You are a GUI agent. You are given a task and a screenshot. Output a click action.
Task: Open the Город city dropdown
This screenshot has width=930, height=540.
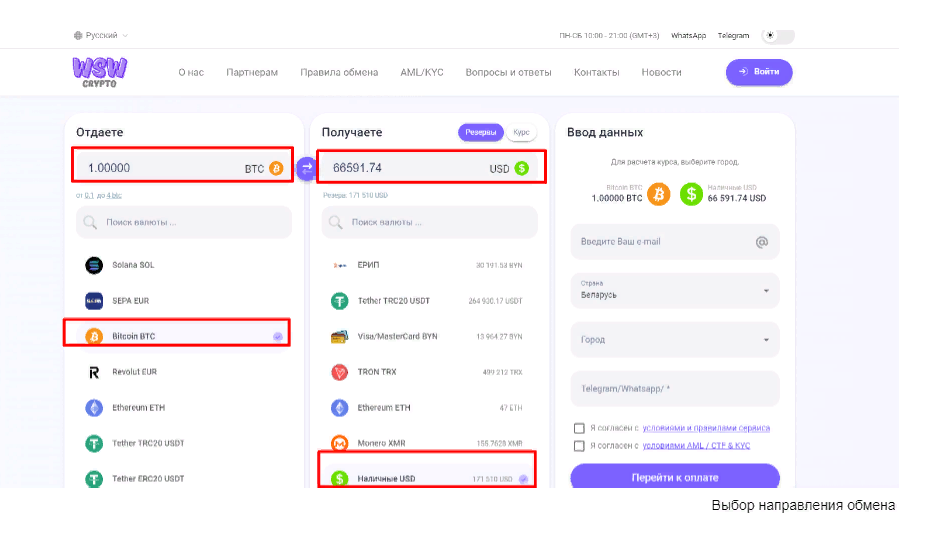674,340
